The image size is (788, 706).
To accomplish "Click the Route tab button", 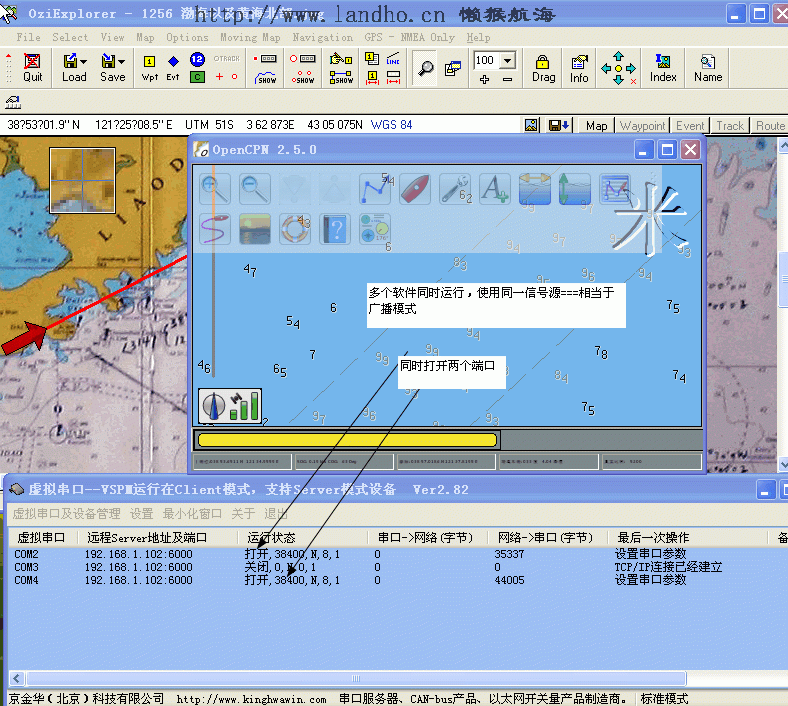I will [769, 126].
